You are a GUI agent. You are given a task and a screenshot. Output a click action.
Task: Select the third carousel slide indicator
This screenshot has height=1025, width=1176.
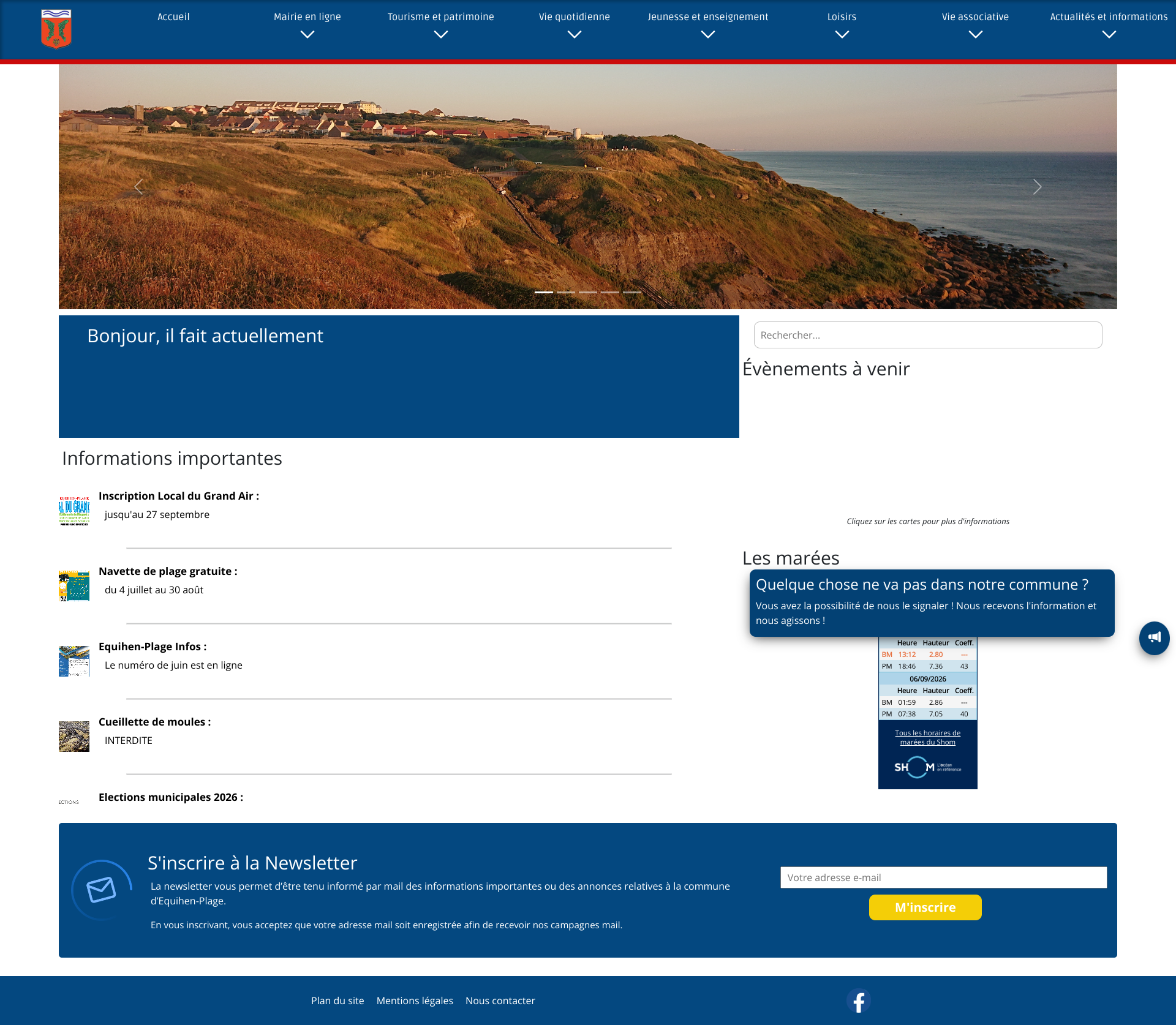coord(588,292)
